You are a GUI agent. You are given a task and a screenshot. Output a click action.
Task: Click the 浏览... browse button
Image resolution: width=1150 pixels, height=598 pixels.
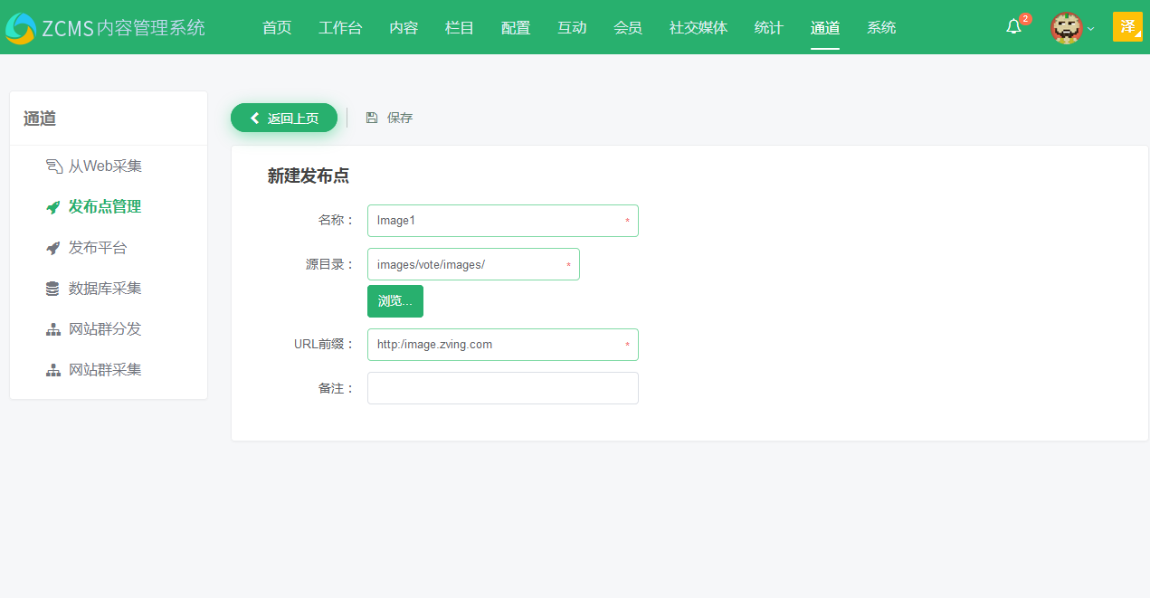click(x=394, y=301)
